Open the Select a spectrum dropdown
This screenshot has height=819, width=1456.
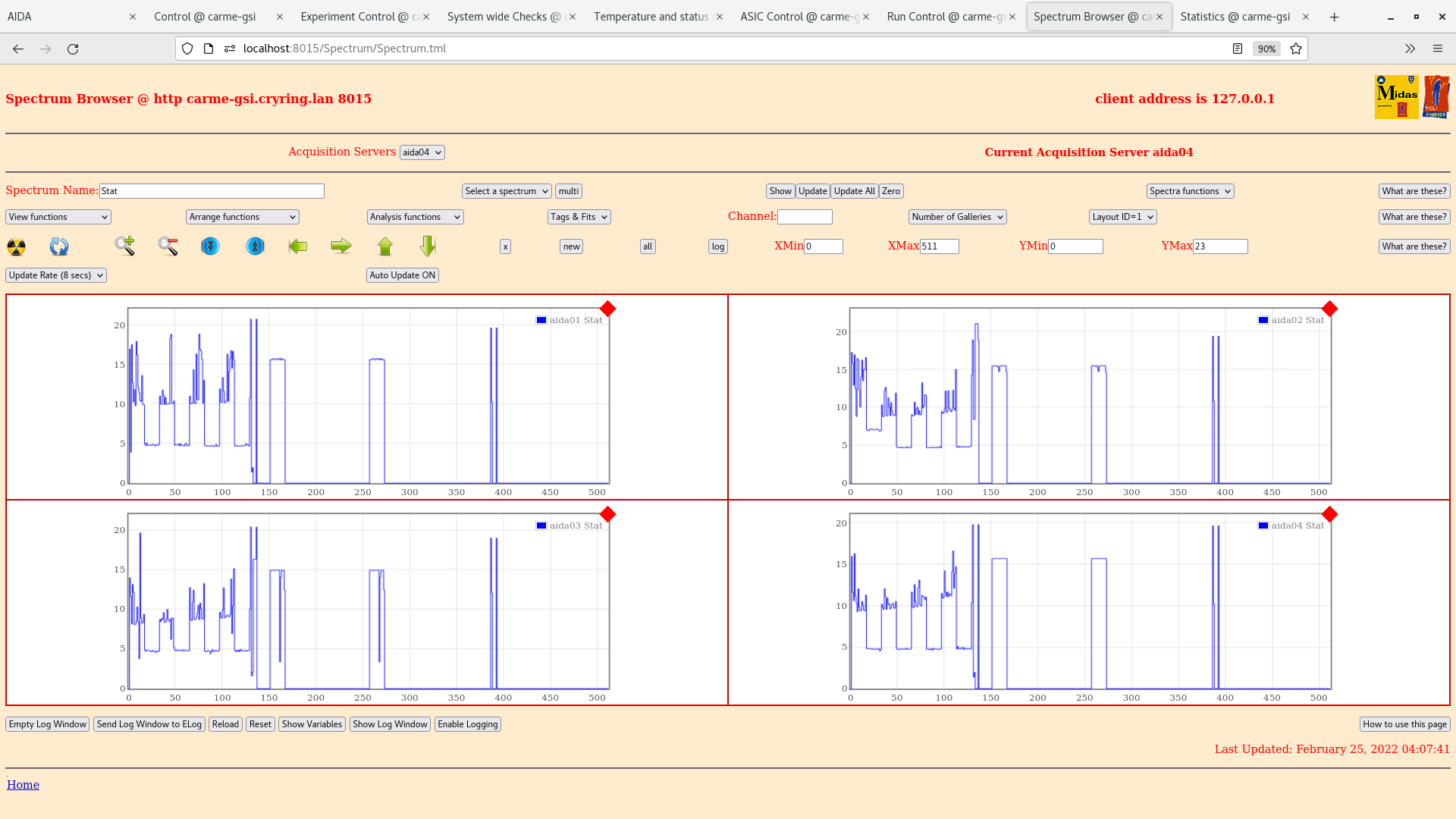pyautogui.click(x=506, y=190)
